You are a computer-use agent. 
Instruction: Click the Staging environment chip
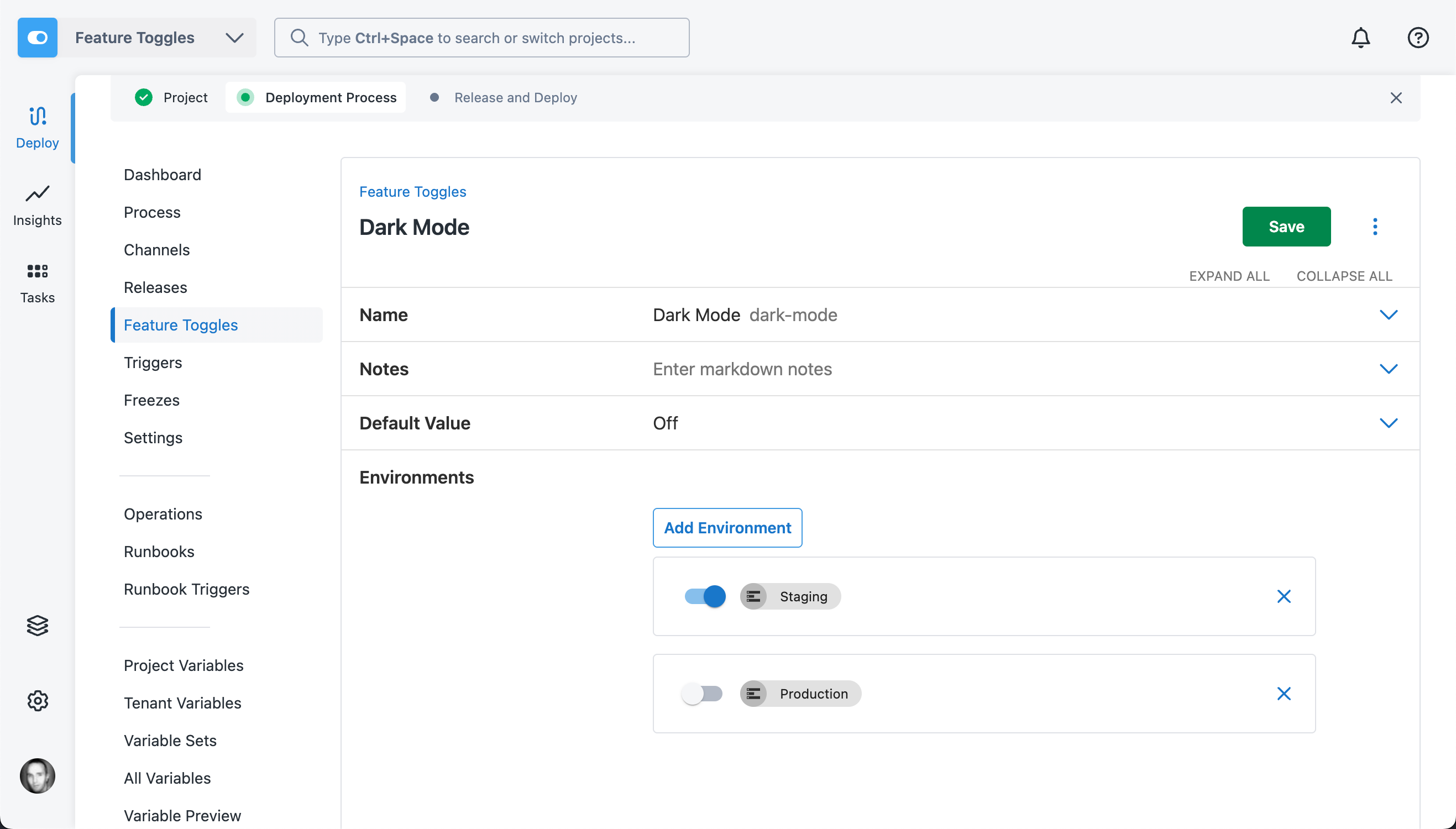pyautogui.click(x=790, y=596)
